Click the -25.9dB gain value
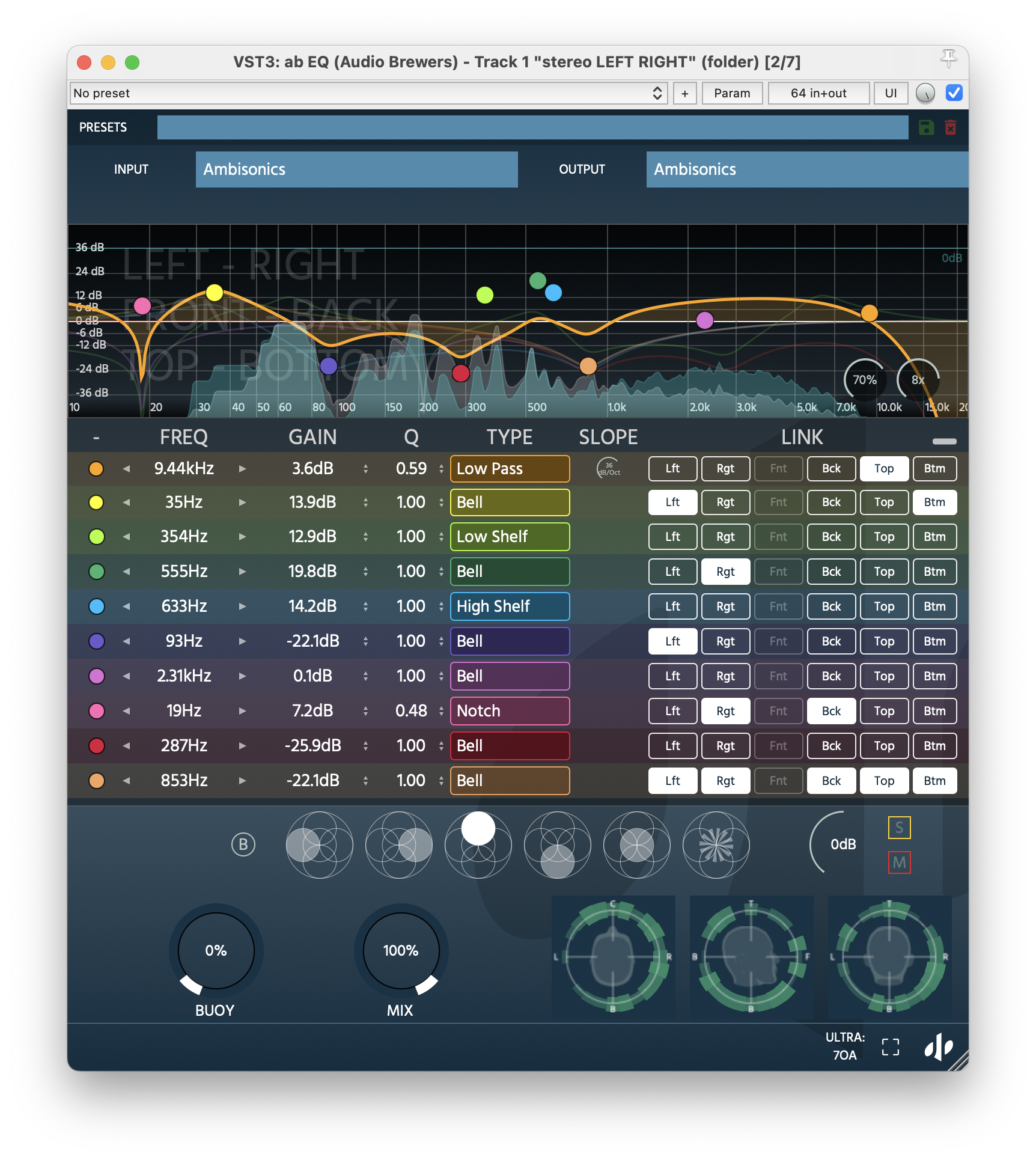This screenshot has height=1160, width=1036. point(312,746)
